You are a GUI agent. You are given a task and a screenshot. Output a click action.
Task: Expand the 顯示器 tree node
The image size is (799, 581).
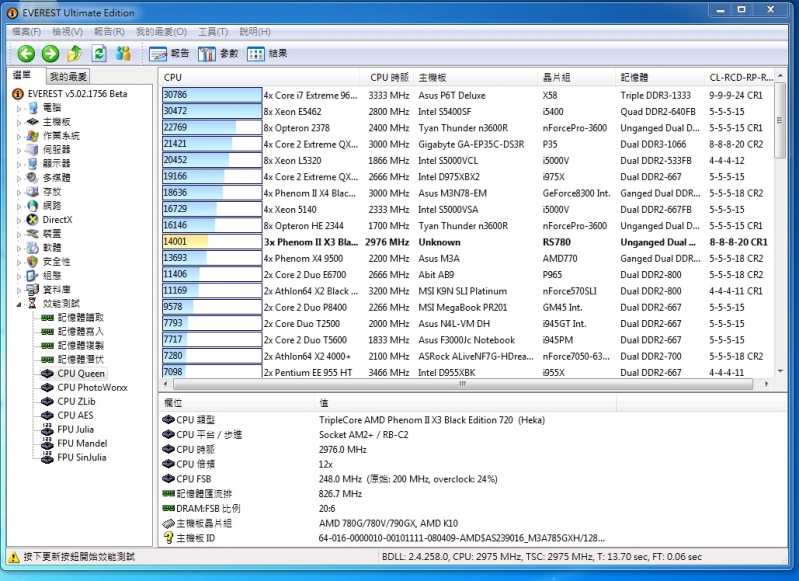[19, 165]
